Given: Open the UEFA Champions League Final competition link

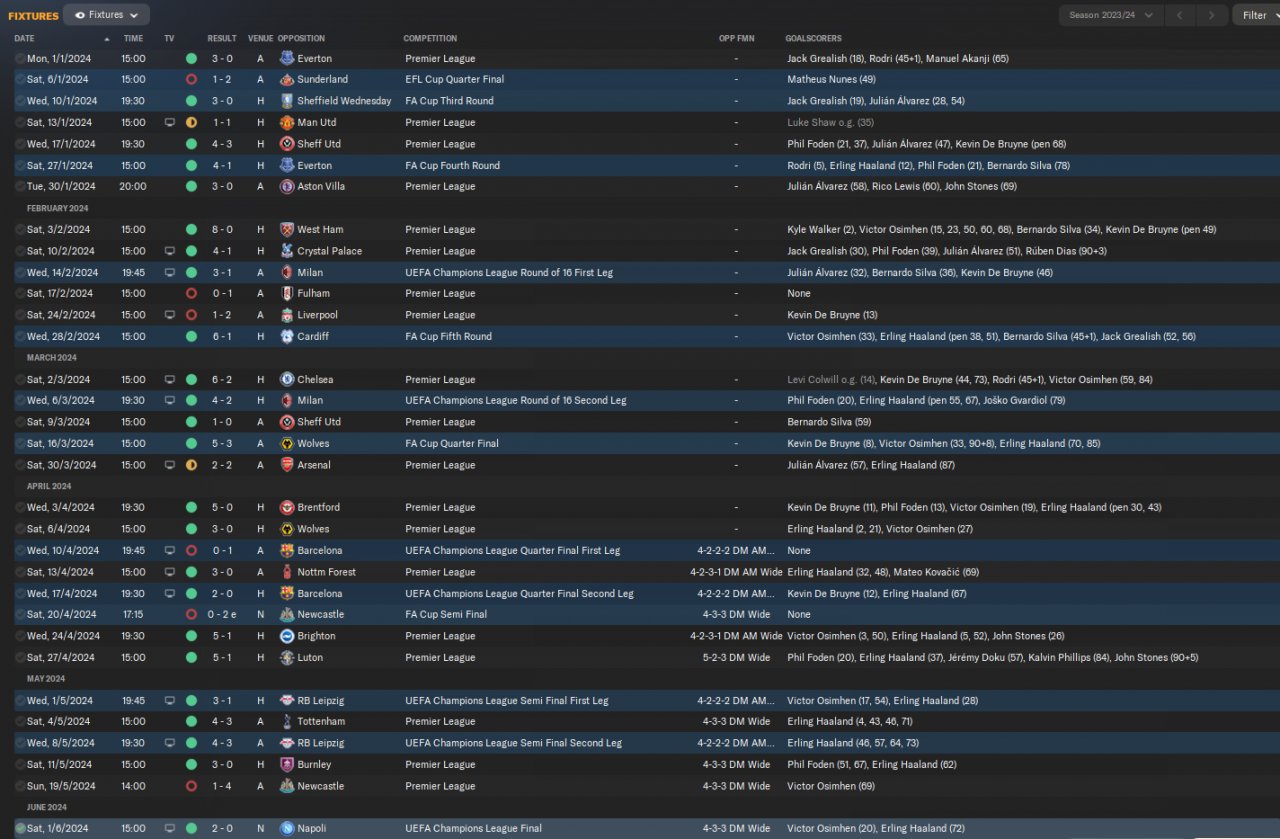Looking at the screenshot, I should pyautogui.click(x=473, y=829).
